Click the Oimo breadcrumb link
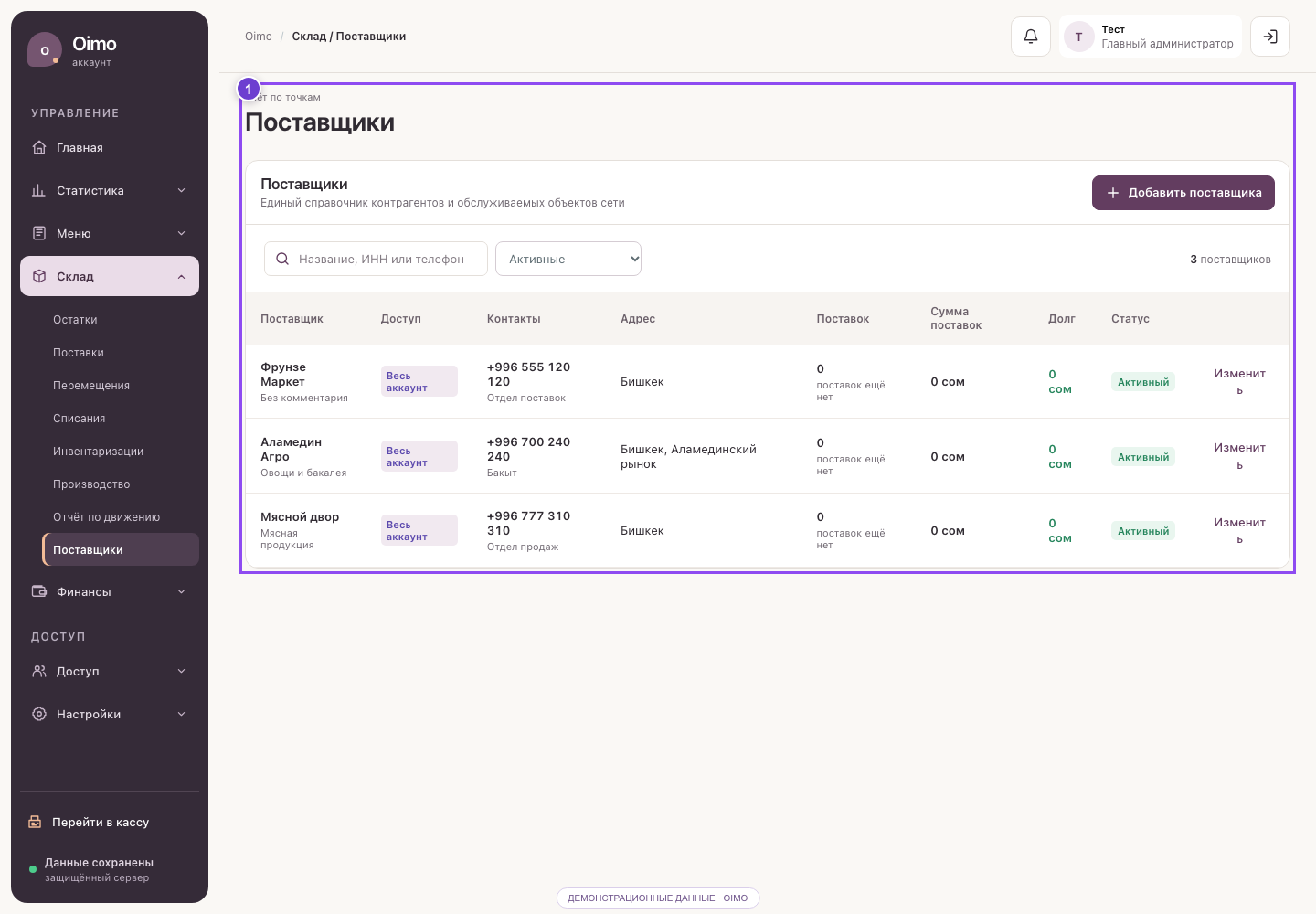Viewport: 1316px width, 914px height. tap(259, 37)
